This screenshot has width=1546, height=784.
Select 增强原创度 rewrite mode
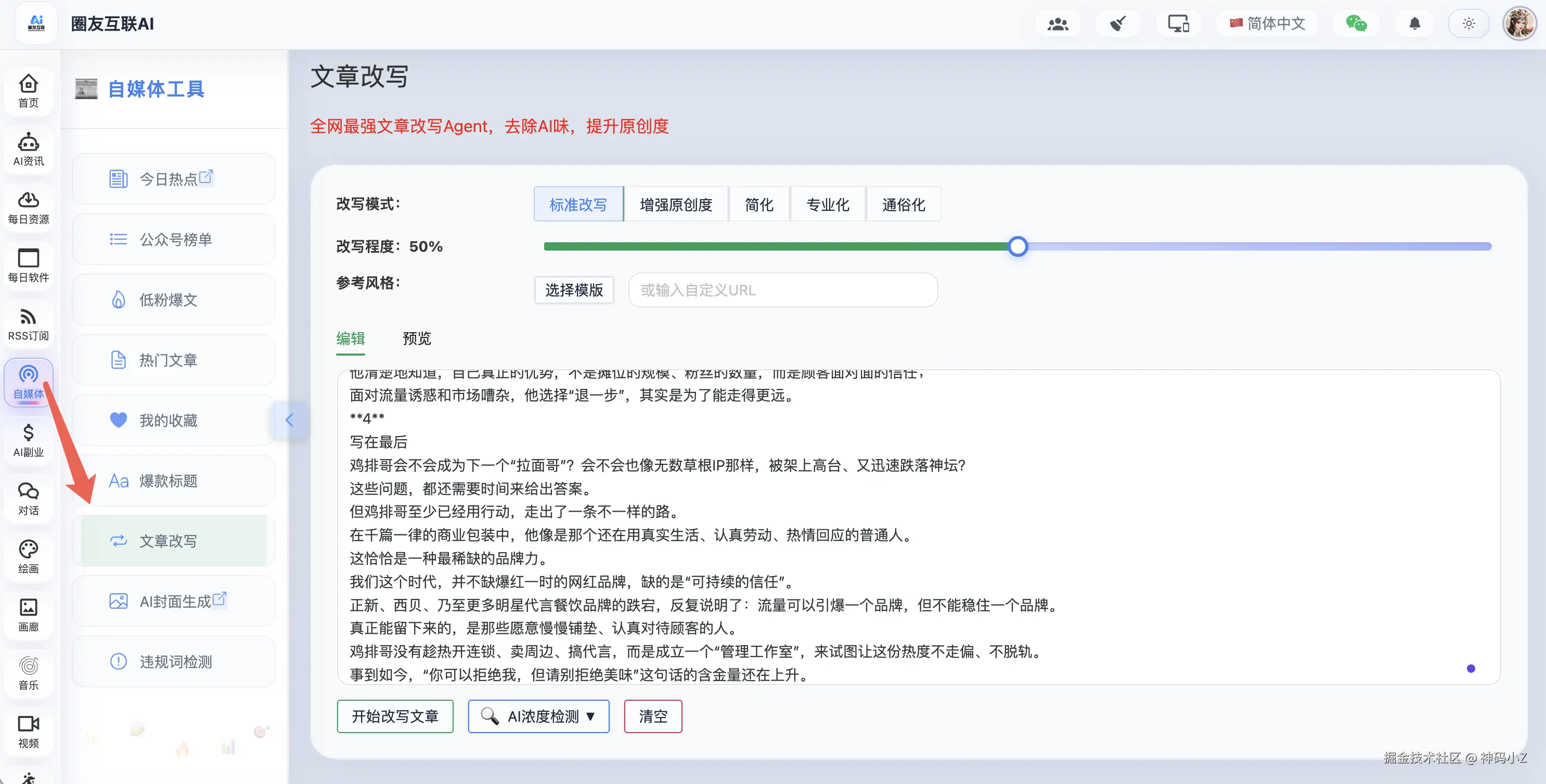(676, 204)
